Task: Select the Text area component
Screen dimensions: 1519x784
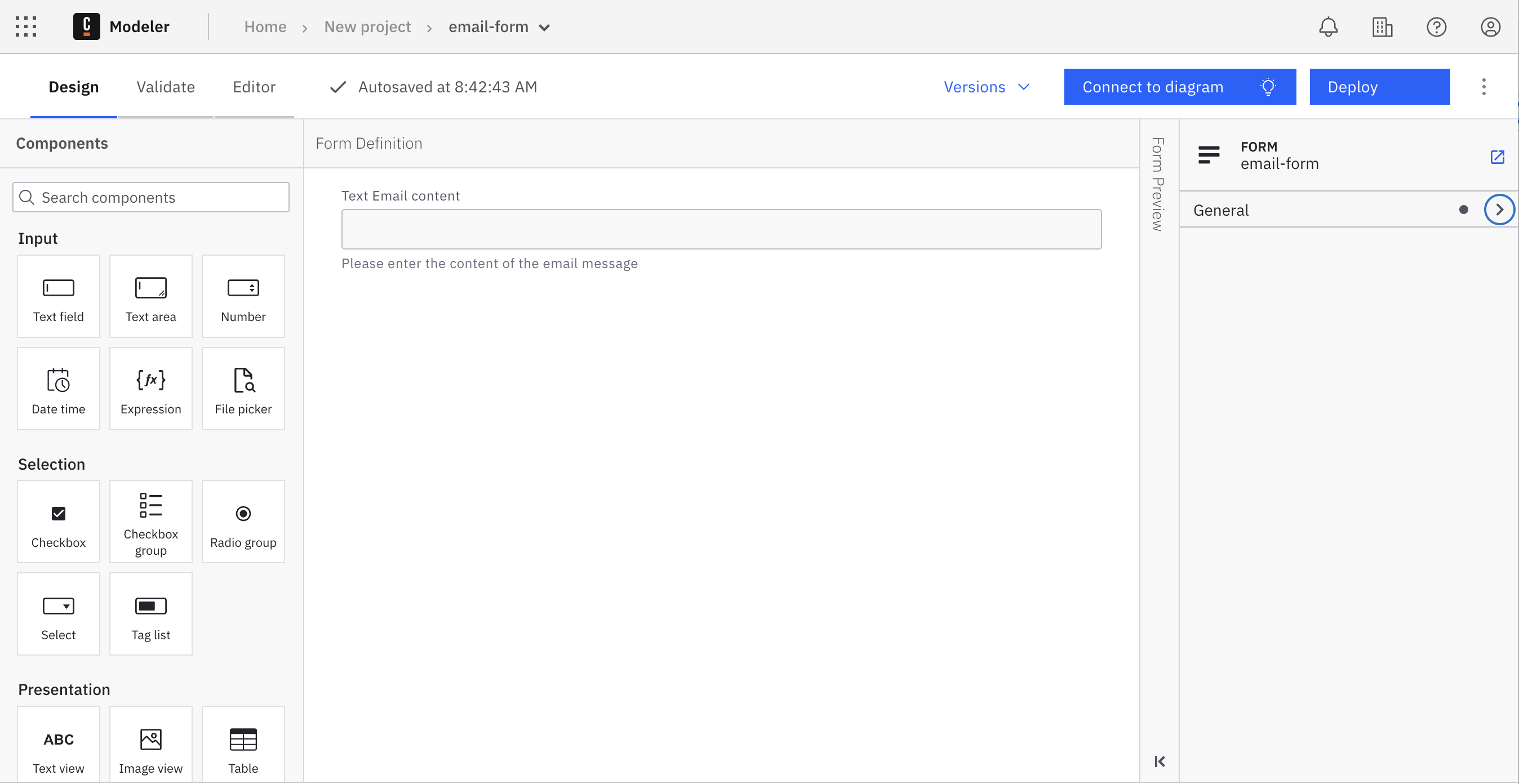Action: (150, 296)
